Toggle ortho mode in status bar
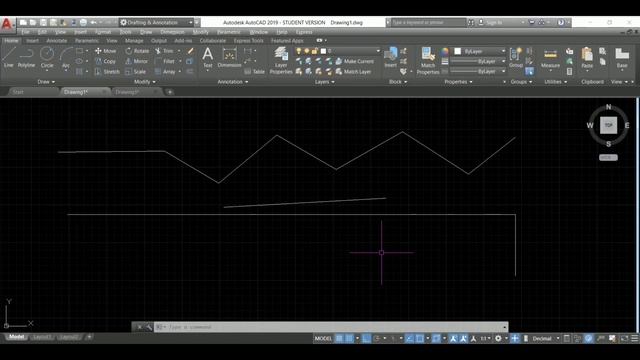640x360 pixels. [x=366, y=338]
